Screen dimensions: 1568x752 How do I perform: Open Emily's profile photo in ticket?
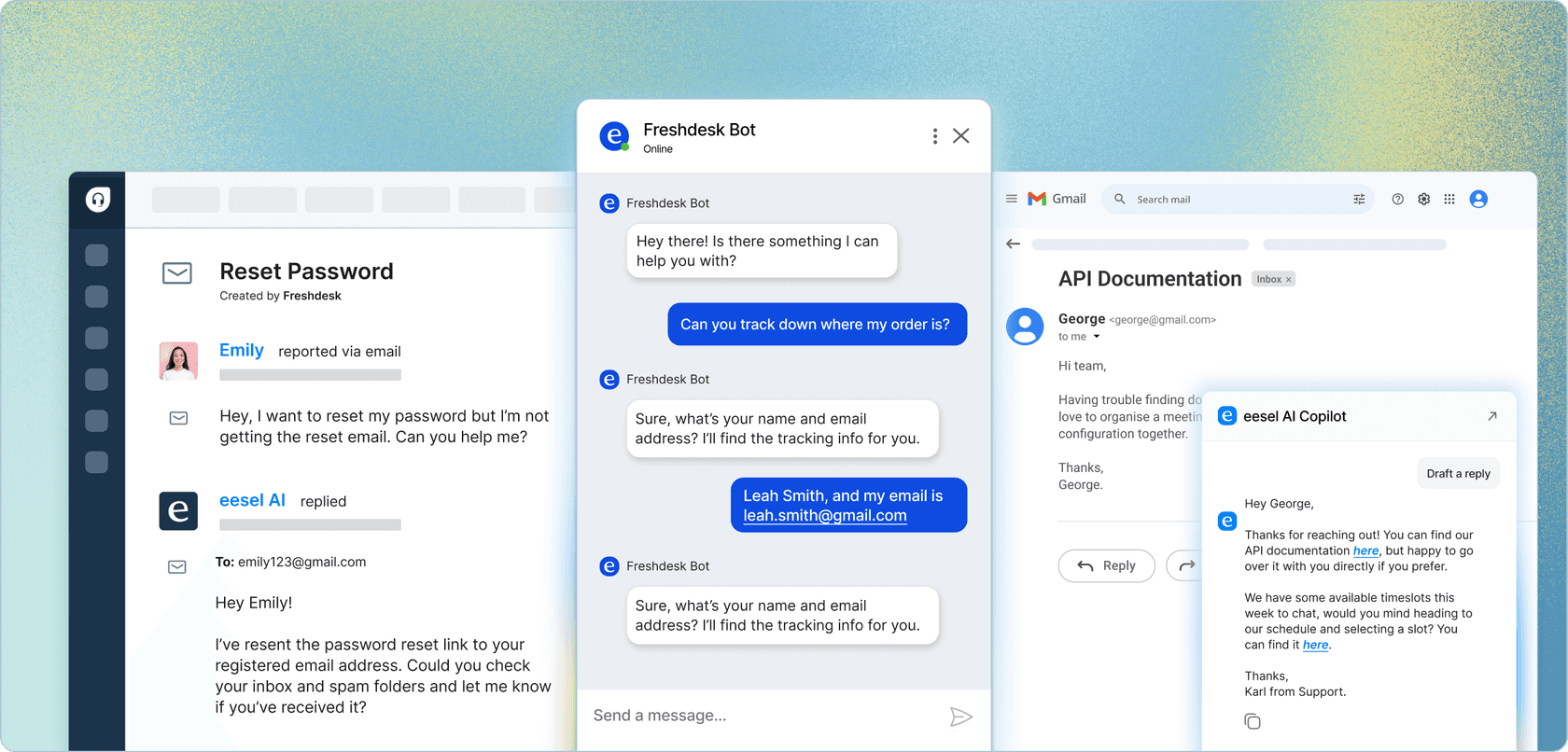(178, 361)
